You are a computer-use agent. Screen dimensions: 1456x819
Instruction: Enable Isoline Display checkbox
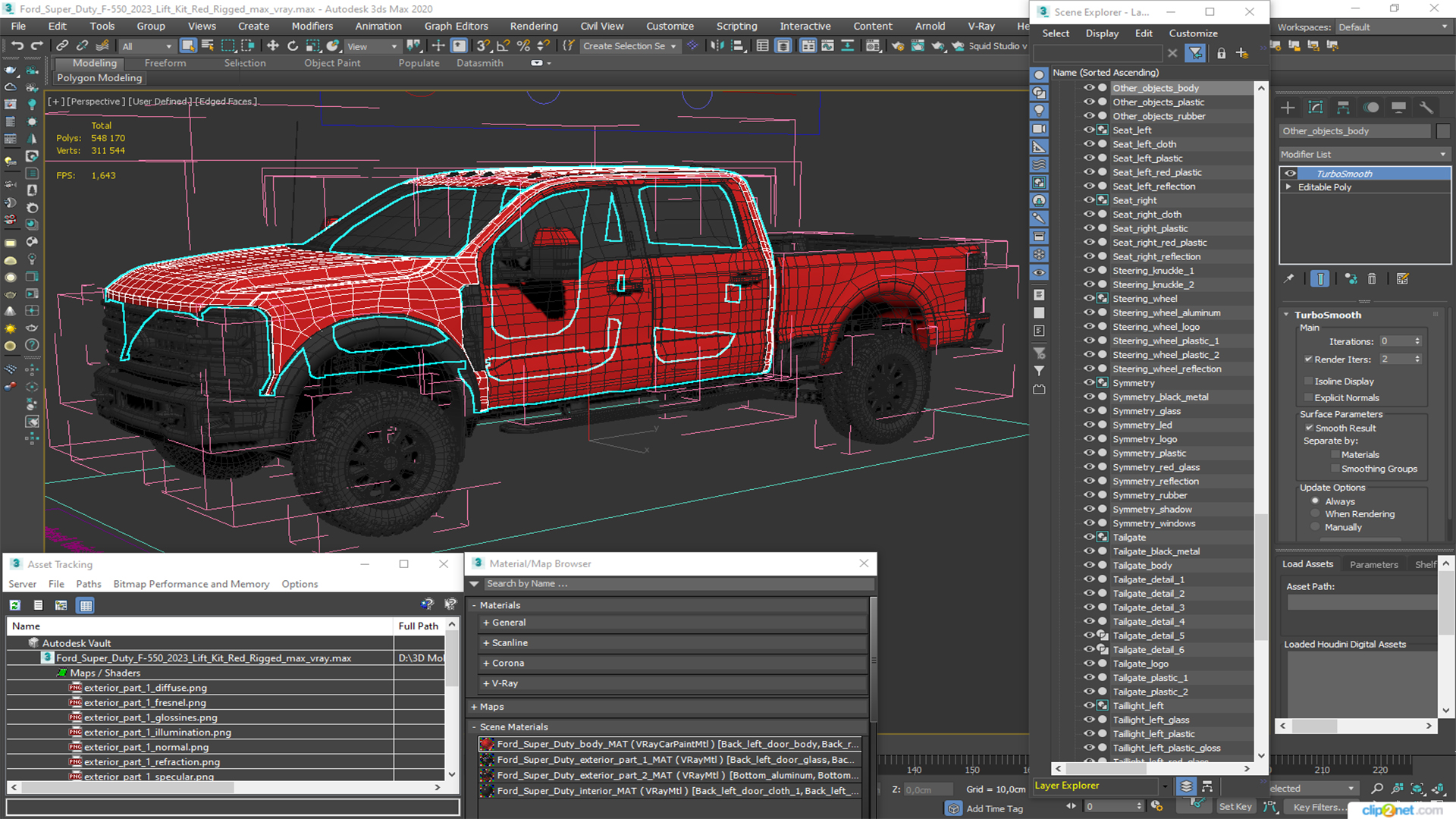click(1308, 381)
